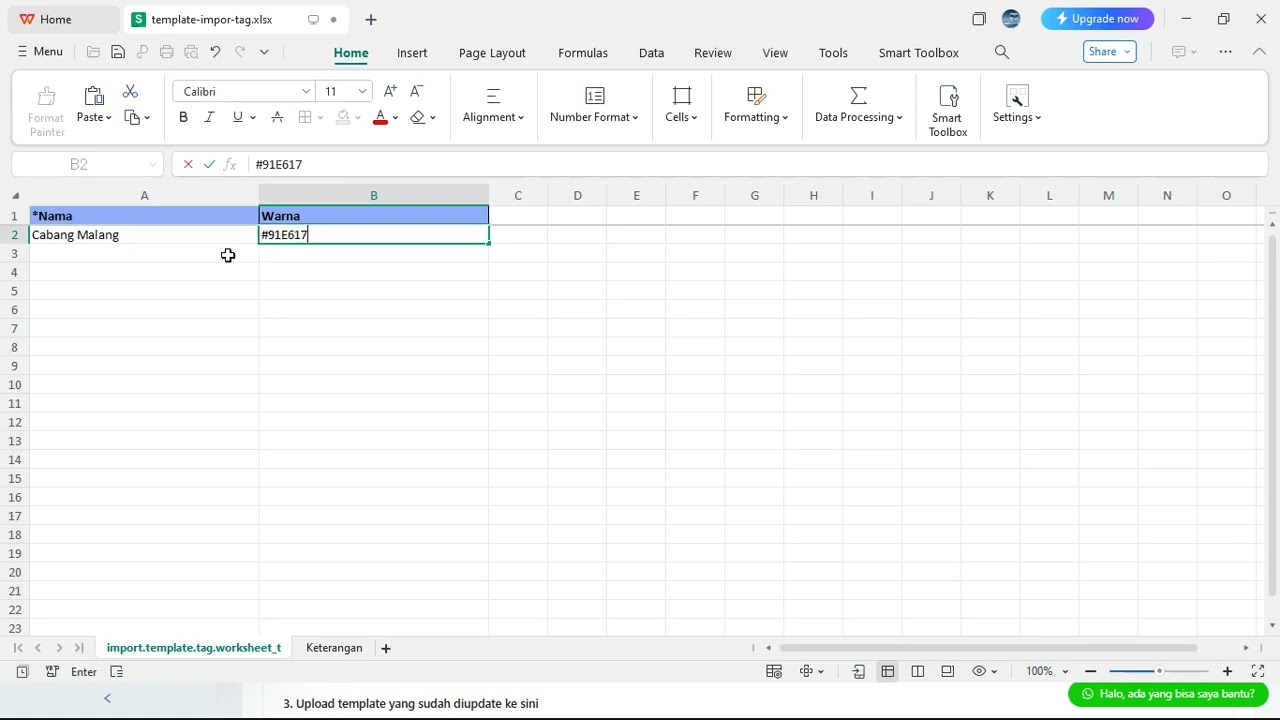
Task: Open Insert Function fx icon
Action: click(x=230, y=164)
